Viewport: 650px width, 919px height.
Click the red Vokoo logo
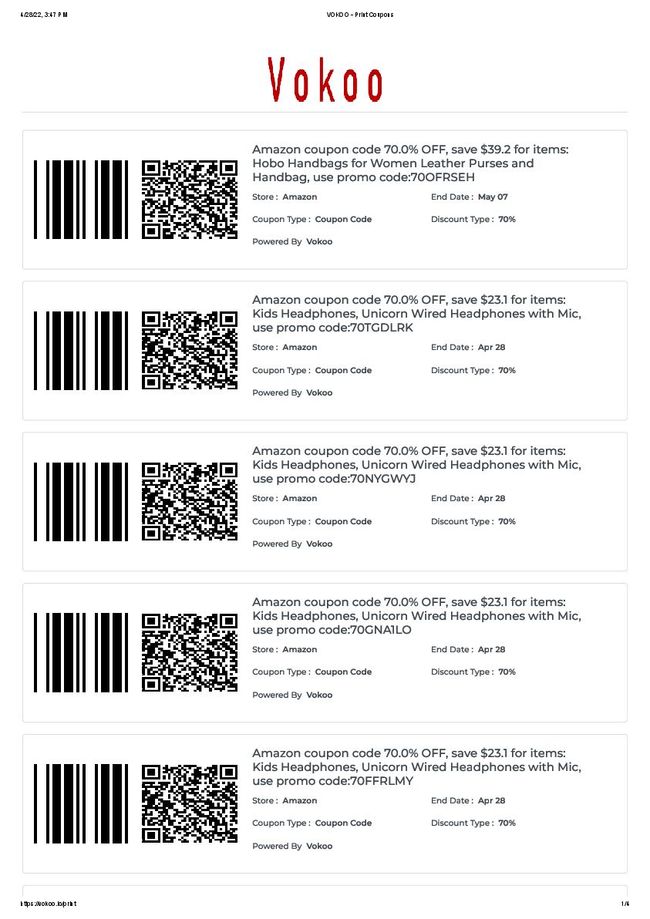coord(325,79)
